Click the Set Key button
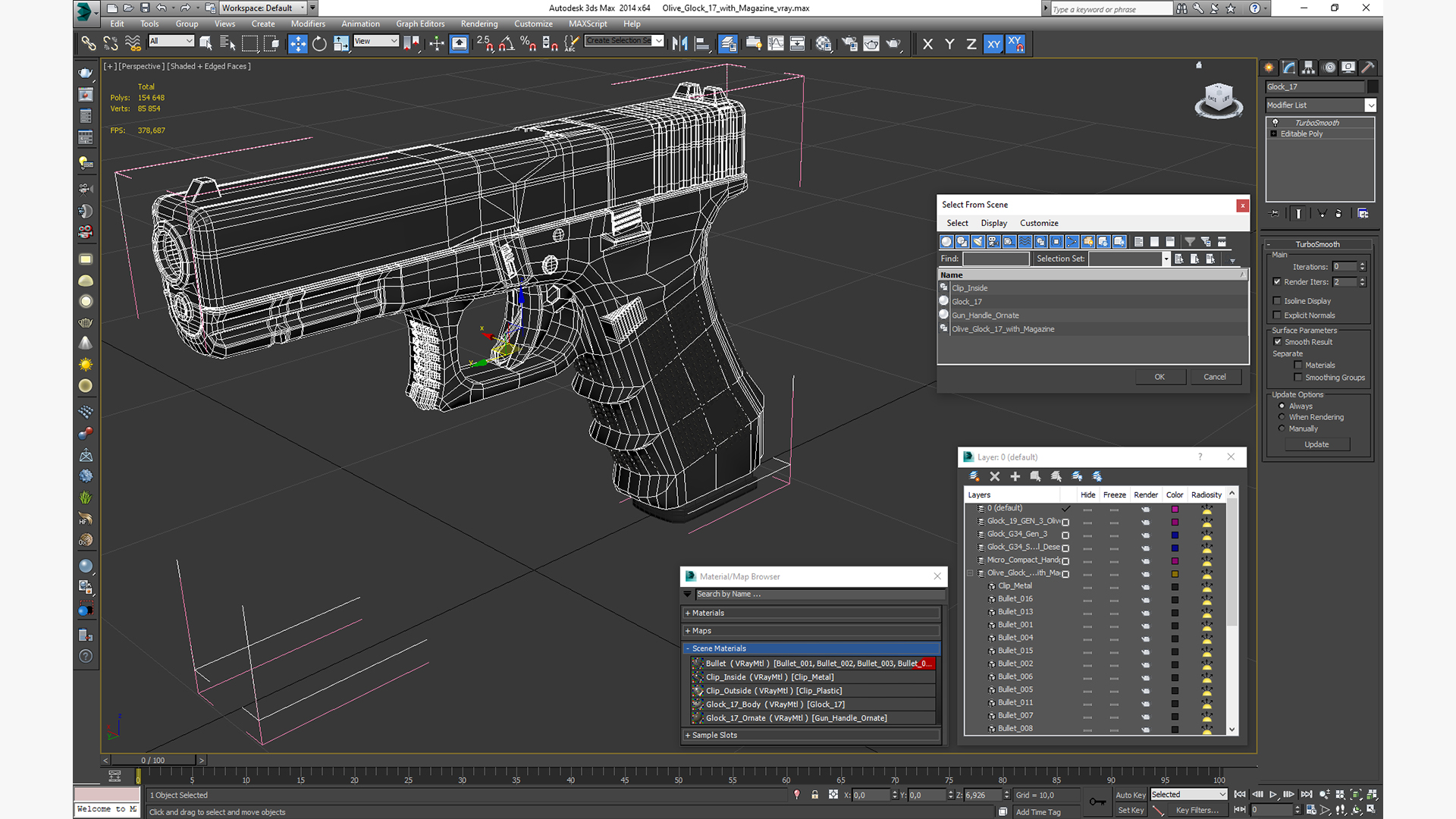The height and width of the screenshot is (819, 1456). [1130, 810]
